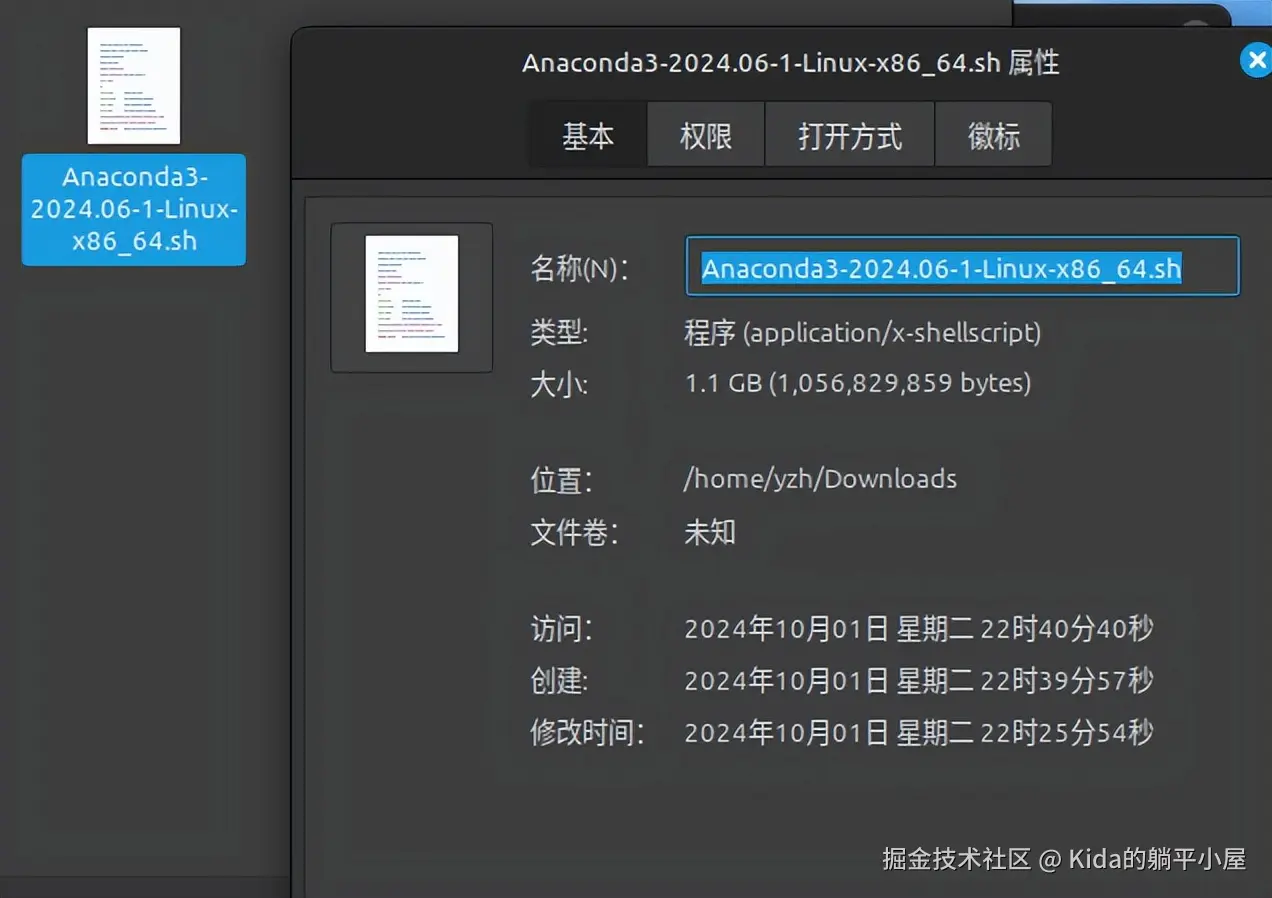The height and width of the screenshot is (898, 1272).
Task: Close the properties dialog with the blue X
Action: 1255,60
